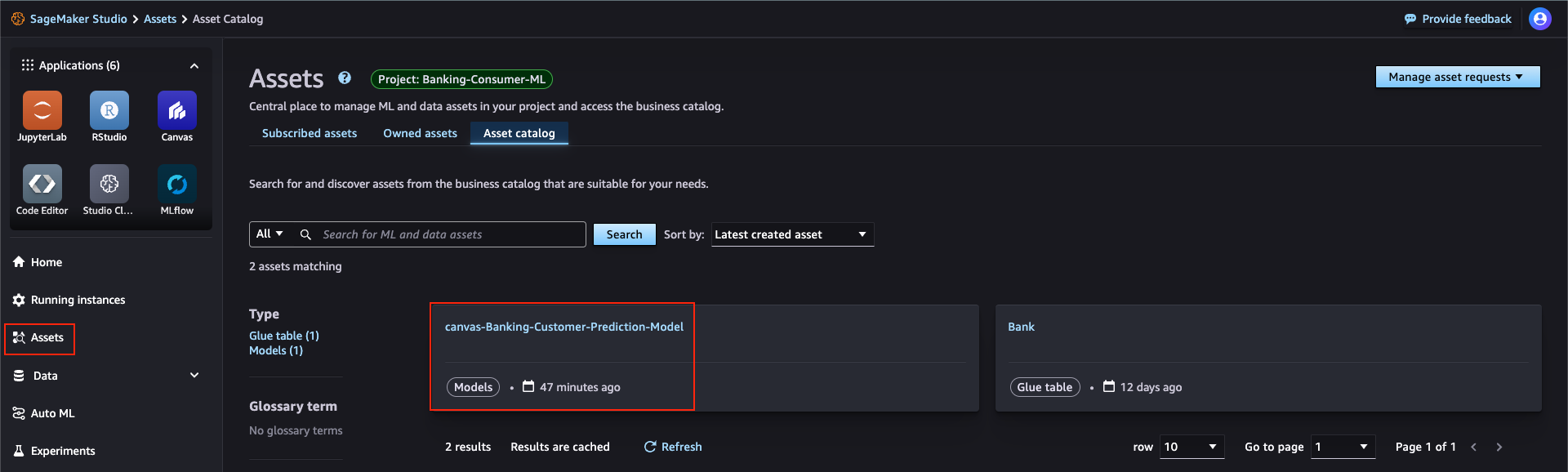Open the JupyterLab application icon

pos(42,110)
